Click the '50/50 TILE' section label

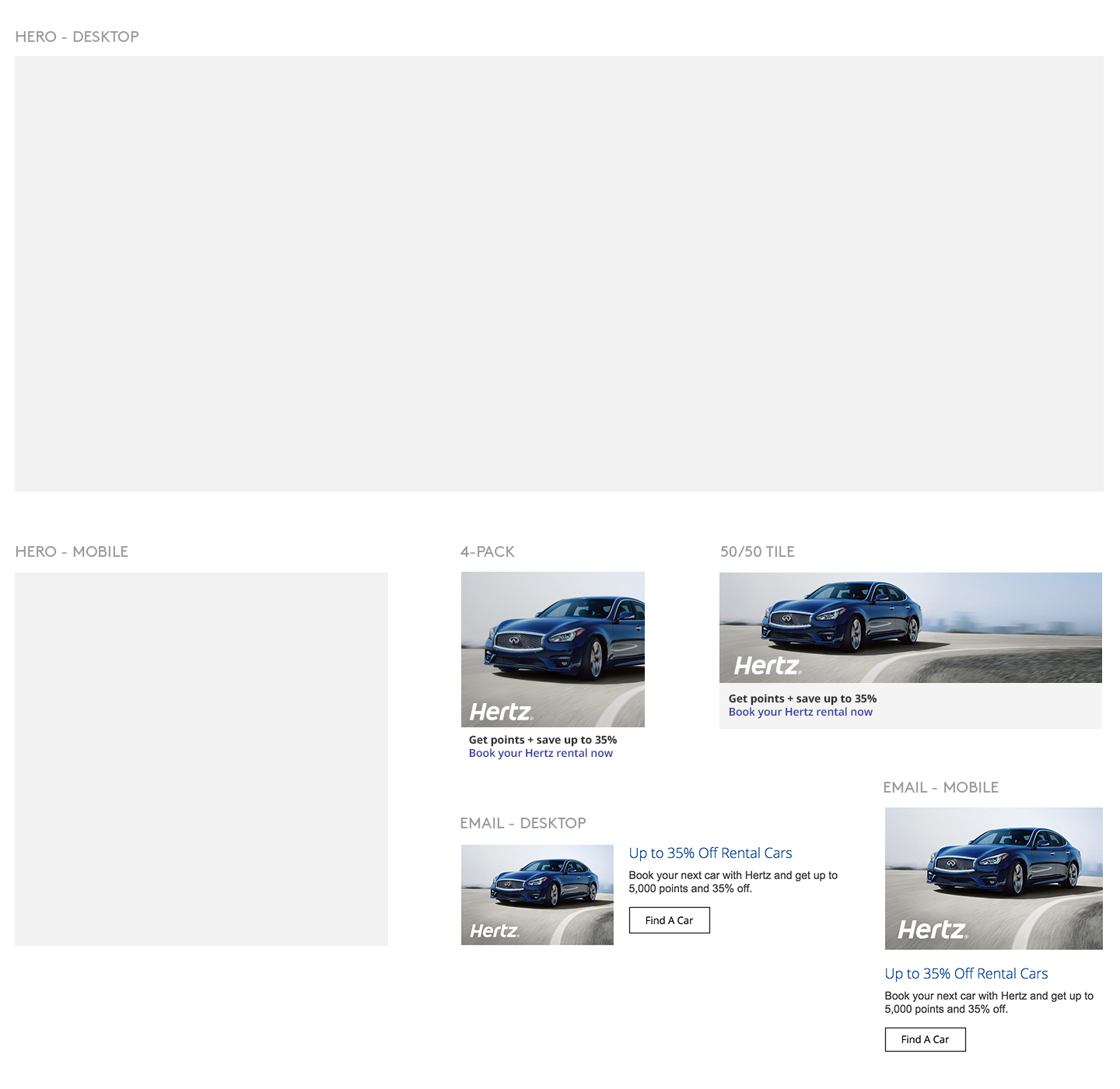tap(757, 552)
